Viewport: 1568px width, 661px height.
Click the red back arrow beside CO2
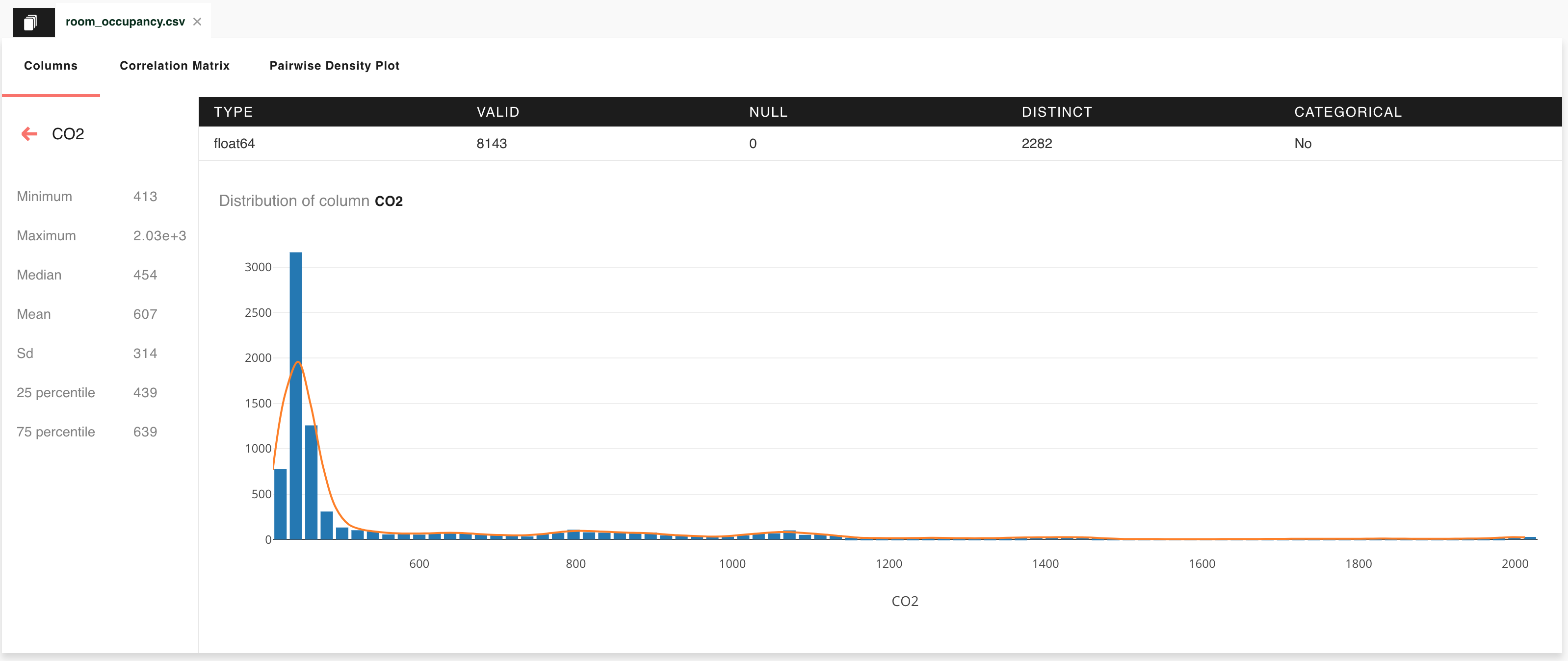pyautogui.click(x=29, y=134)
